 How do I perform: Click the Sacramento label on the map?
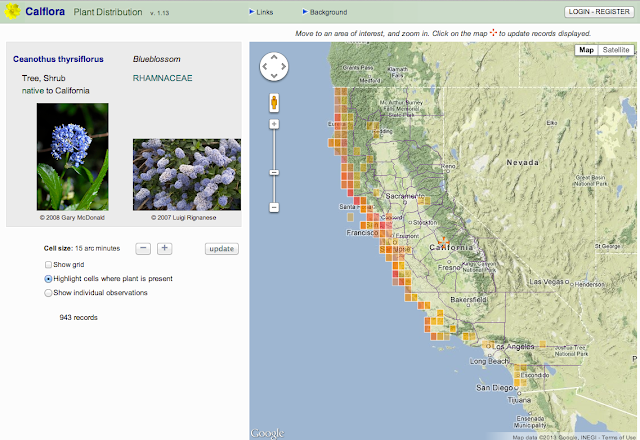[x=405, y=196]
